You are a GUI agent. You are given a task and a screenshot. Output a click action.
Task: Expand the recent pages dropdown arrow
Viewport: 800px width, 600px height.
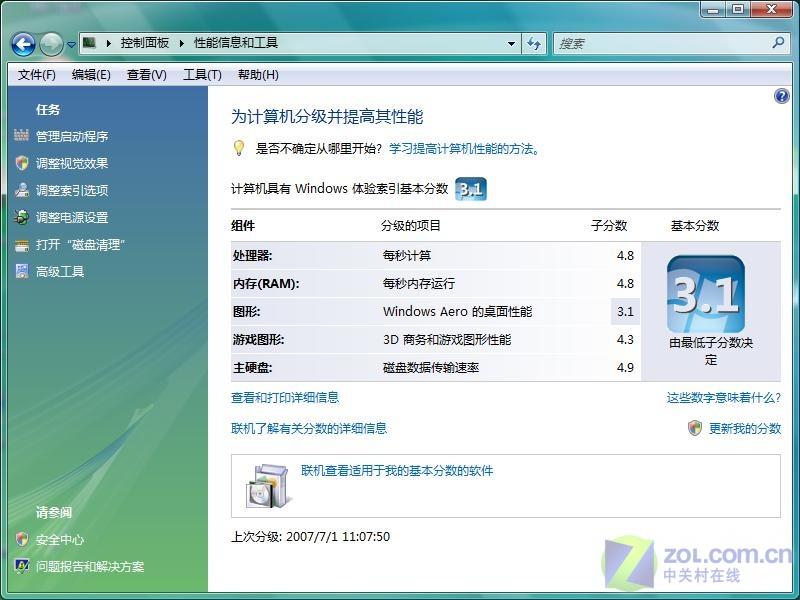pos(71,44)
